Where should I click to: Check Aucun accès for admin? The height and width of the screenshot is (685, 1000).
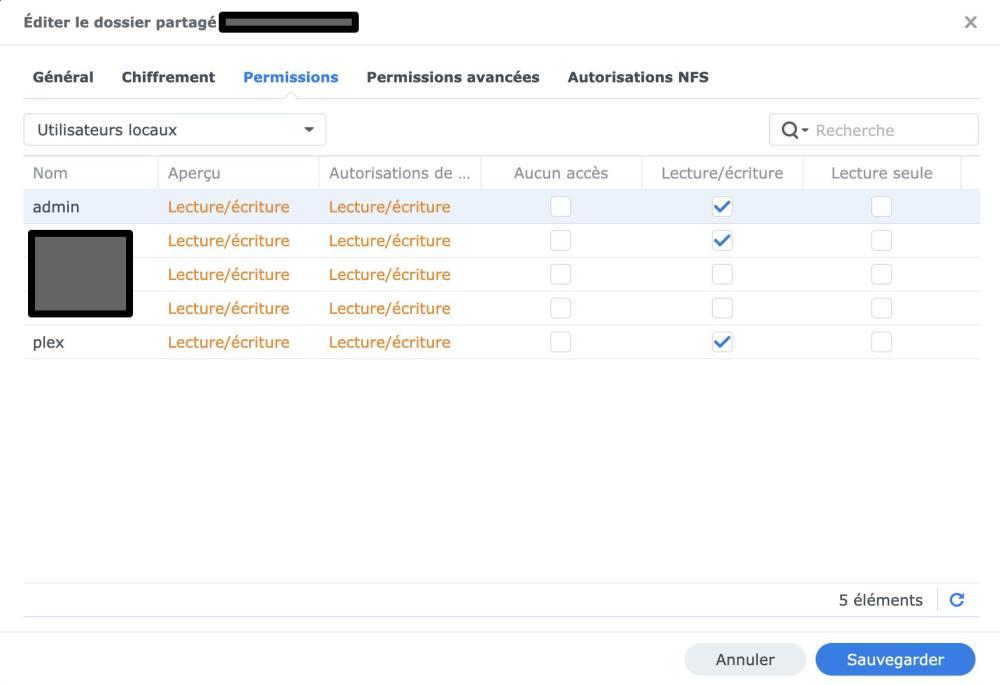click(x=561, y=207)
